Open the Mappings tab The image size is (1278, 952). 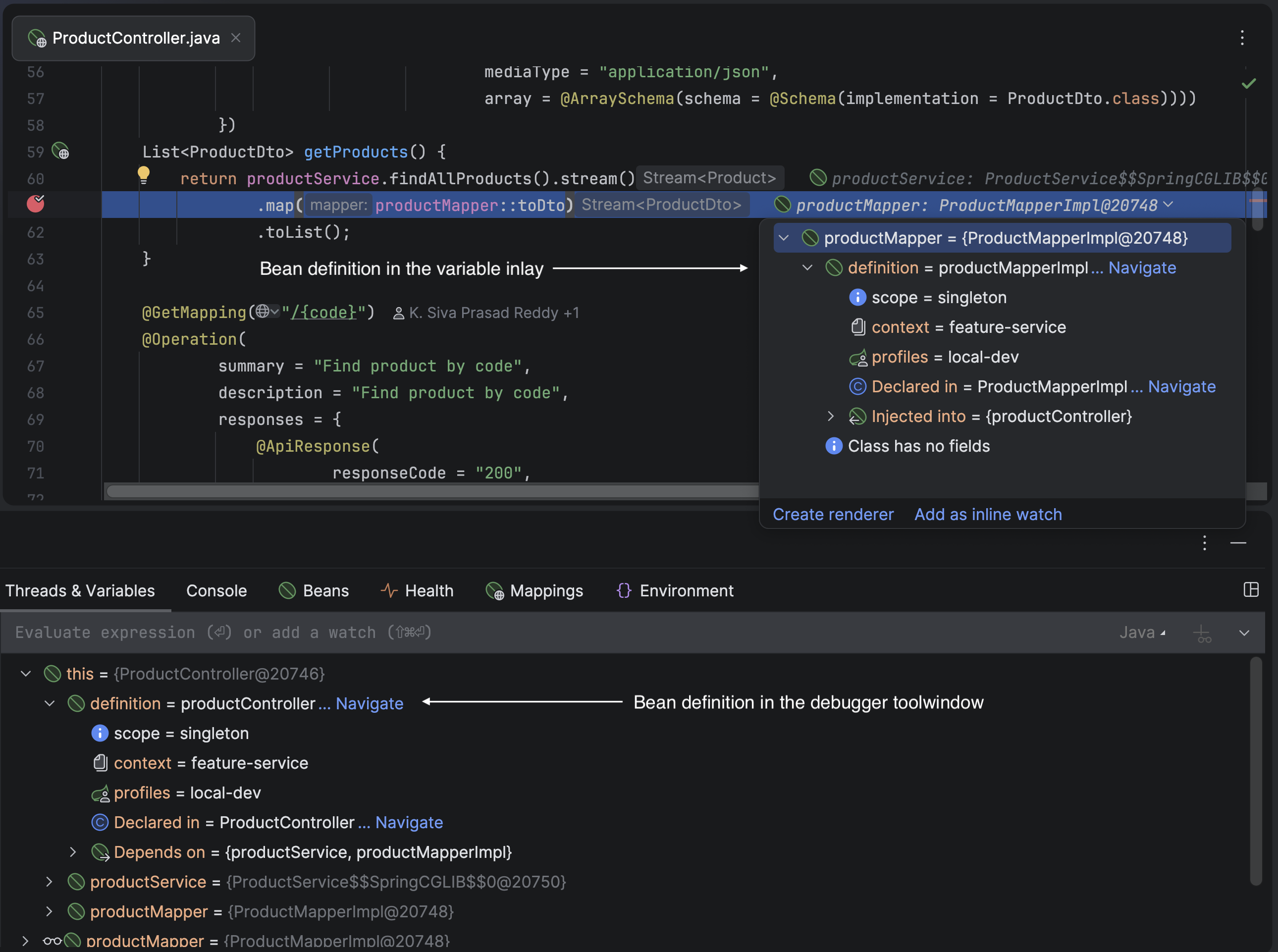tap(534, 591)
